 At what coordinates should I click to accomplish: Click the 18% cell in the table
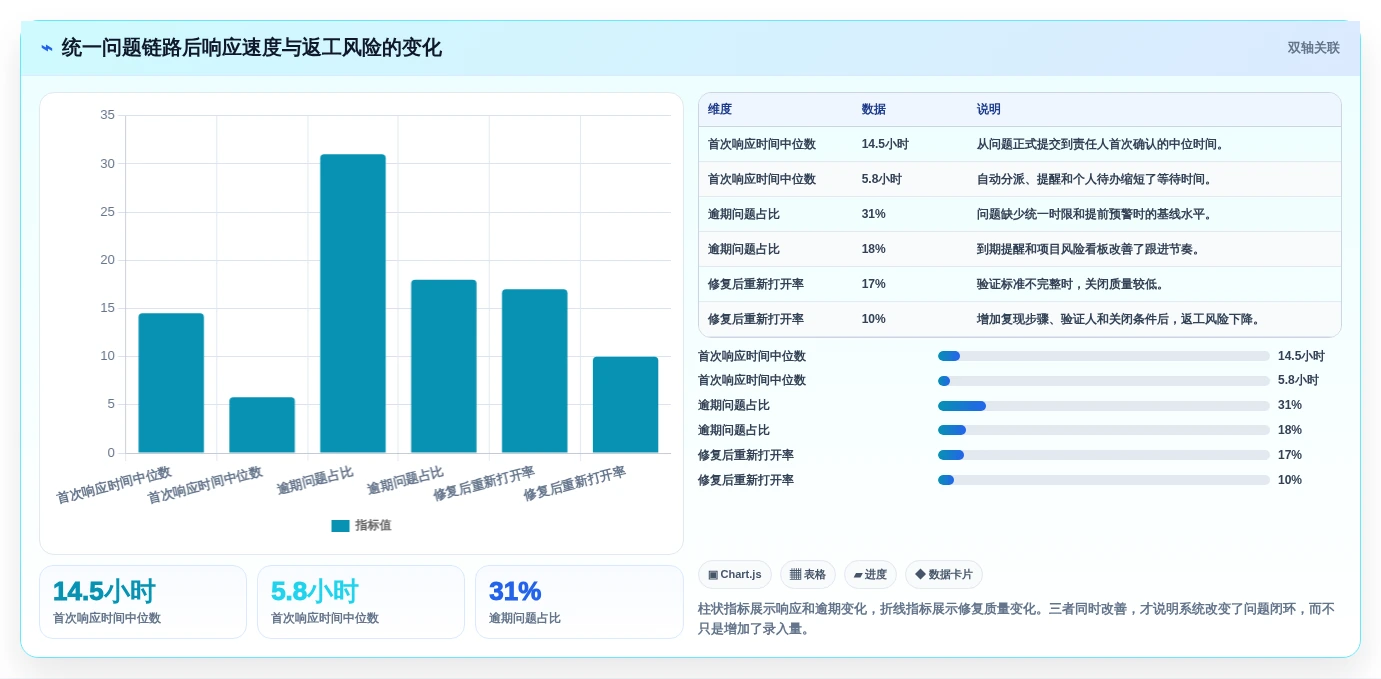pos(874,249)
